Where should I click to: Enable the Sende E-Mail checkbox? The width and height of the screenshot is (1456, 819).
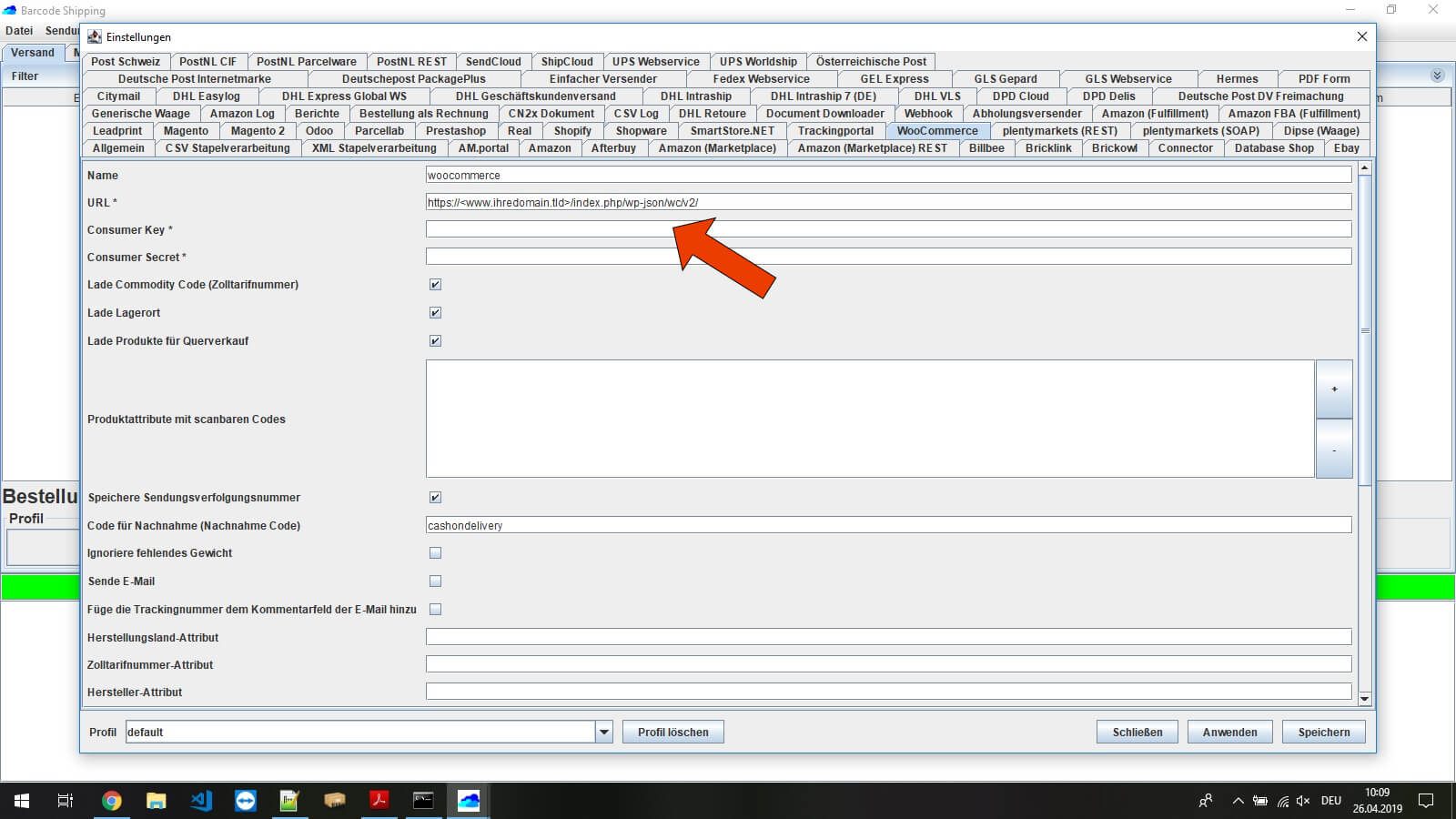435,581
